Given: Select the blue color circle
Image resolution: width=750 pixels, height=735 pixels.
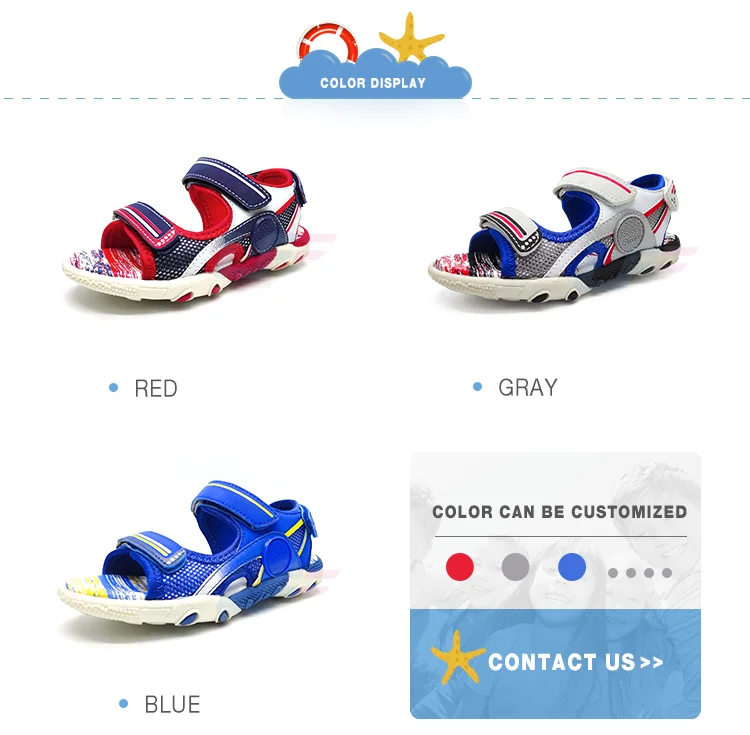Looking at the screenshot, I should [x=572, y=567].
